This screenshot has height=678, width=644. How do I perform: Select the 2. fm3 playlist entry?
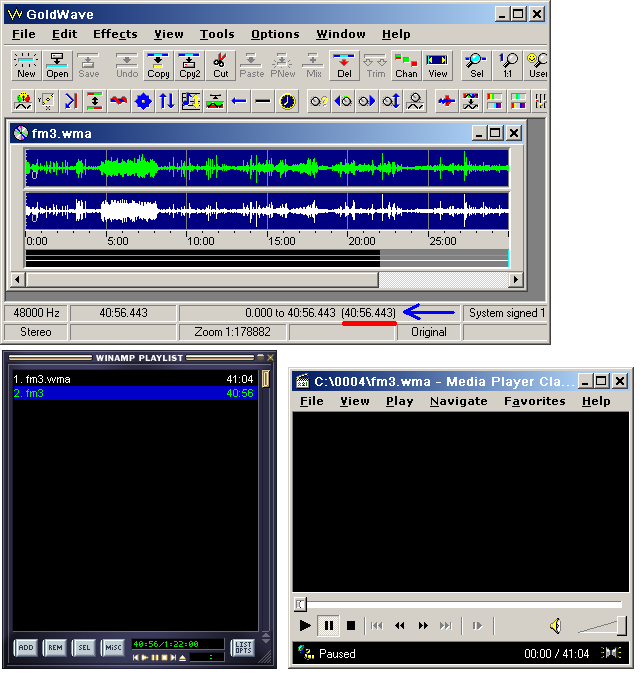(135, 393)
